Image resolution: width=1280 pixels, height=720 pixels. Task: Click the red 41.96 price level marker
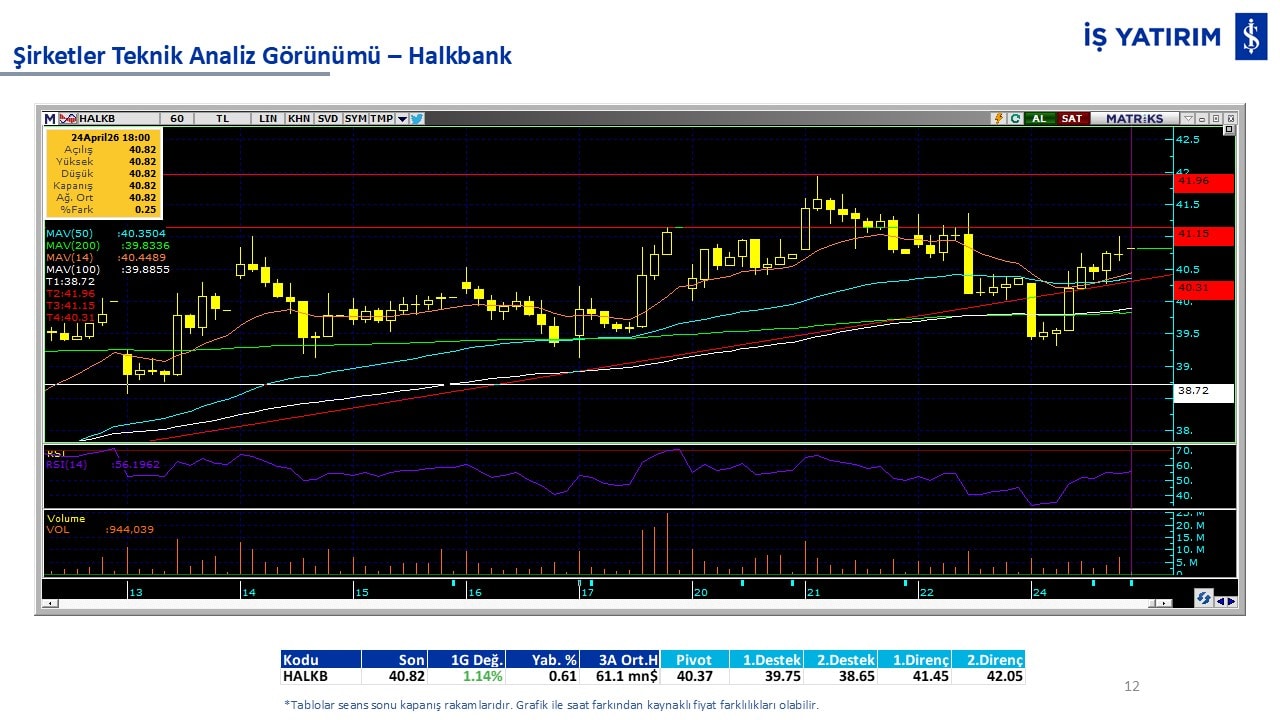click(x=1204, y=182)
